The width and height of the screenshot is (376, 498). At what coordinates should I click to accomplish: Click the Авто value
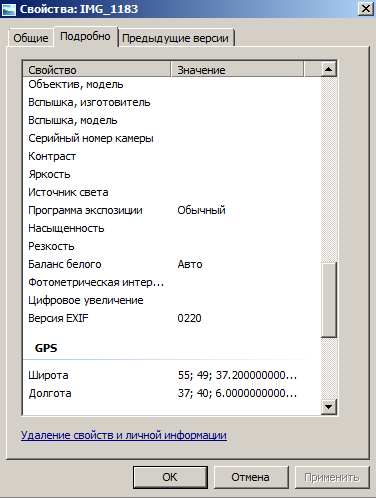(190, 264)
